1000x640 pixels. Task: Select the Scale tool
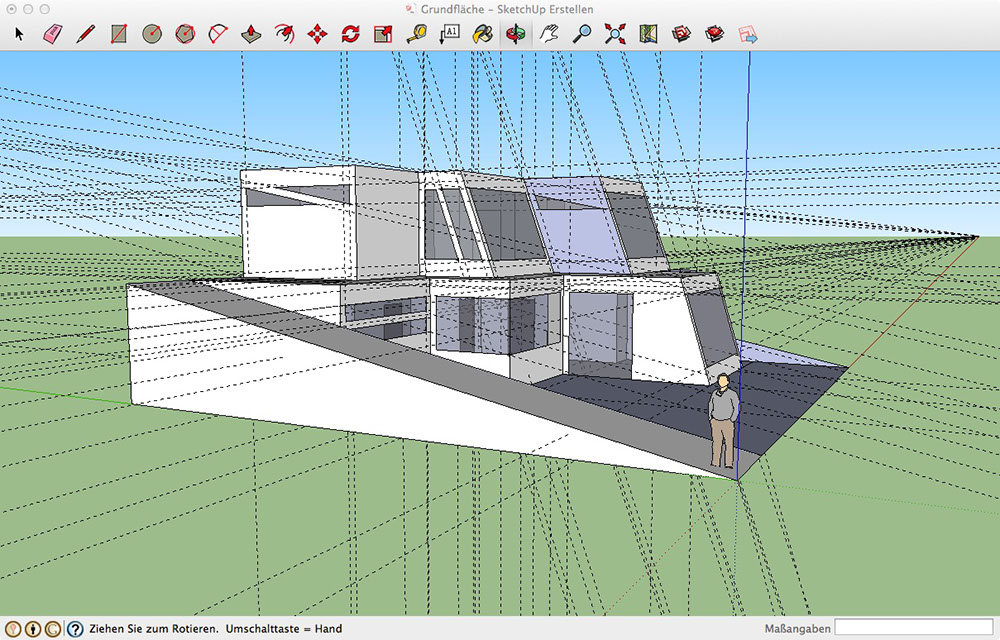383,34
